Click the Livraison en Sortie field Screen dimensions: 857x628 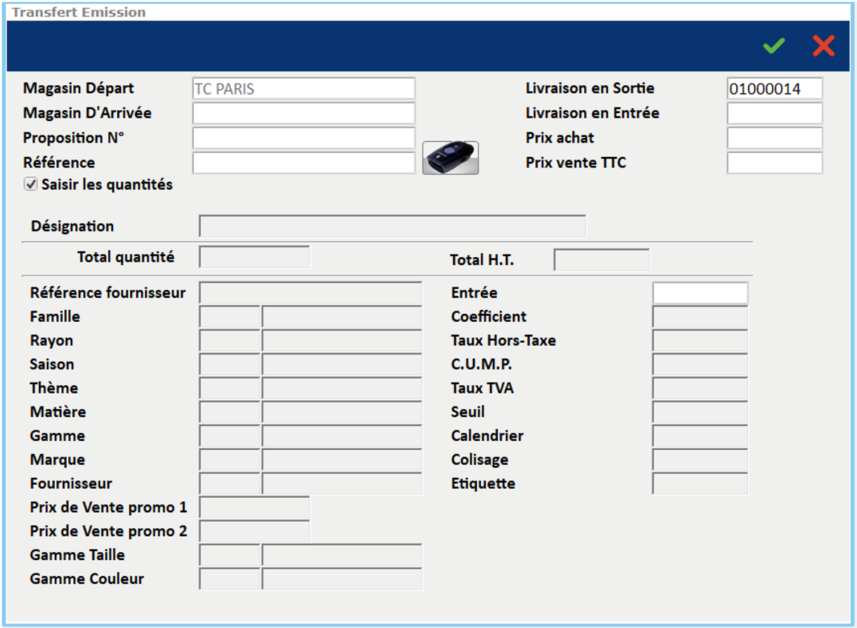[774, 89]
